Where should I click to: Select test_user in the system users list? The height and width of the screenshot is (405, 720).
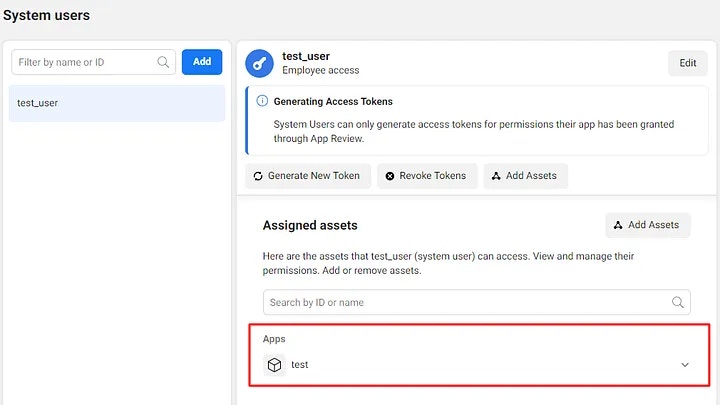coord(117,103)
